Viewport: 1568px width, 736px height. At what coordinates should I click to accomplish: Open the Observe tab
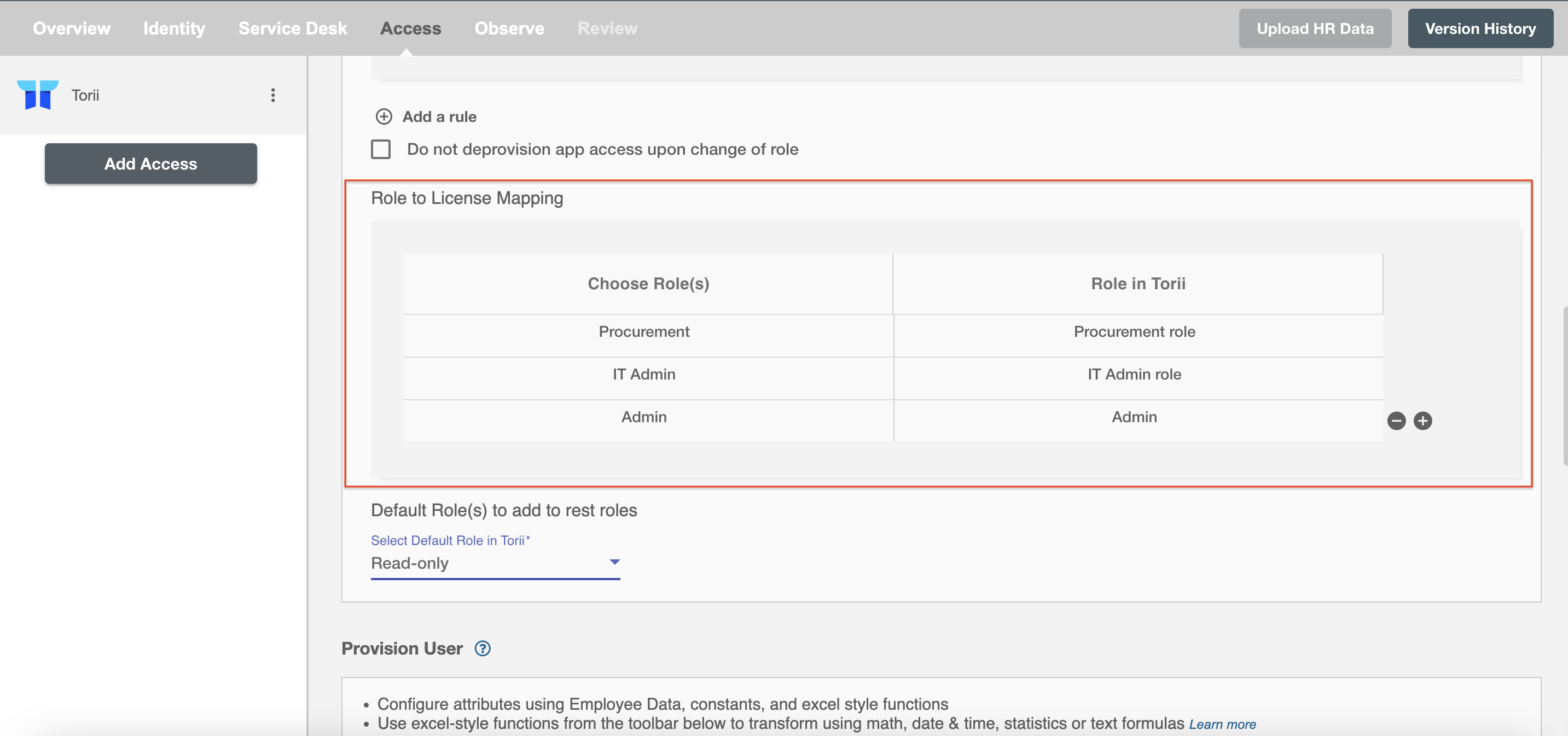(509, 28)
